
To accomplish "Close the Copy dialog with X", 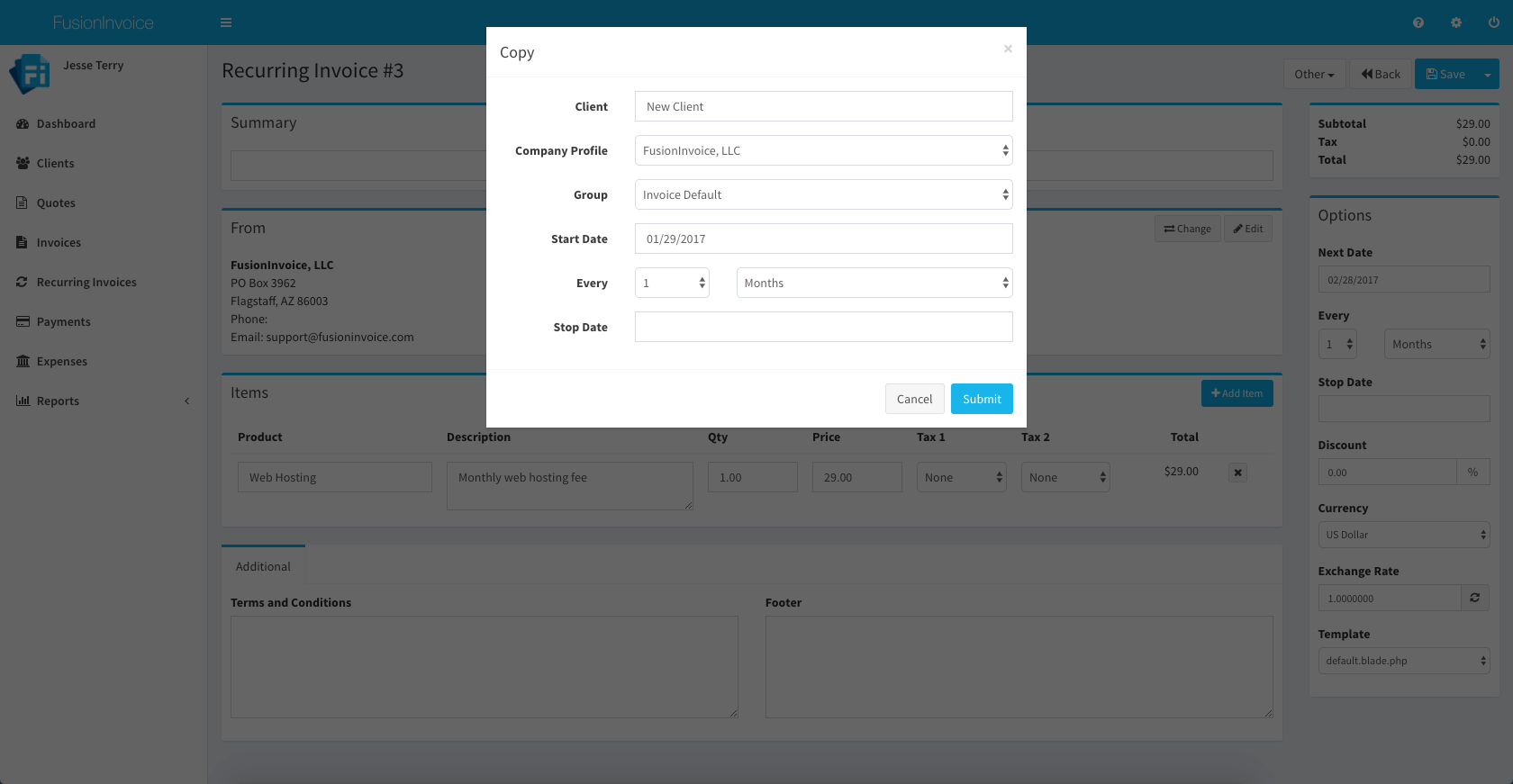I will point(1008,49).
